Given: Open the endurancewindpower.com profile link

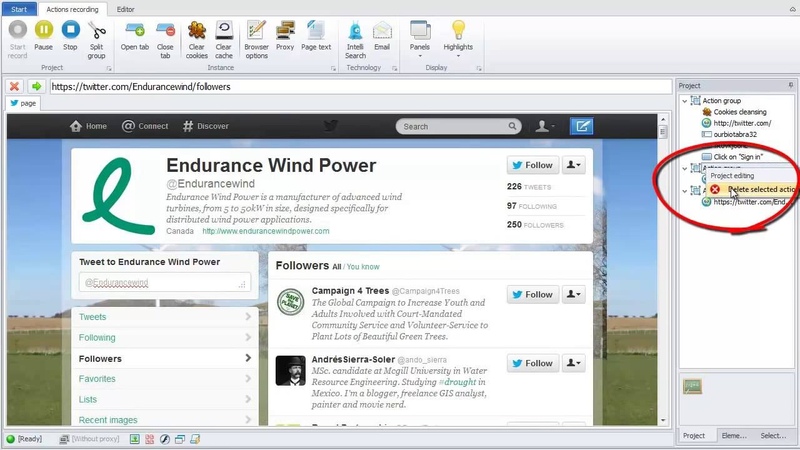Looking at the screenshot, I should (x=265, y=231).
